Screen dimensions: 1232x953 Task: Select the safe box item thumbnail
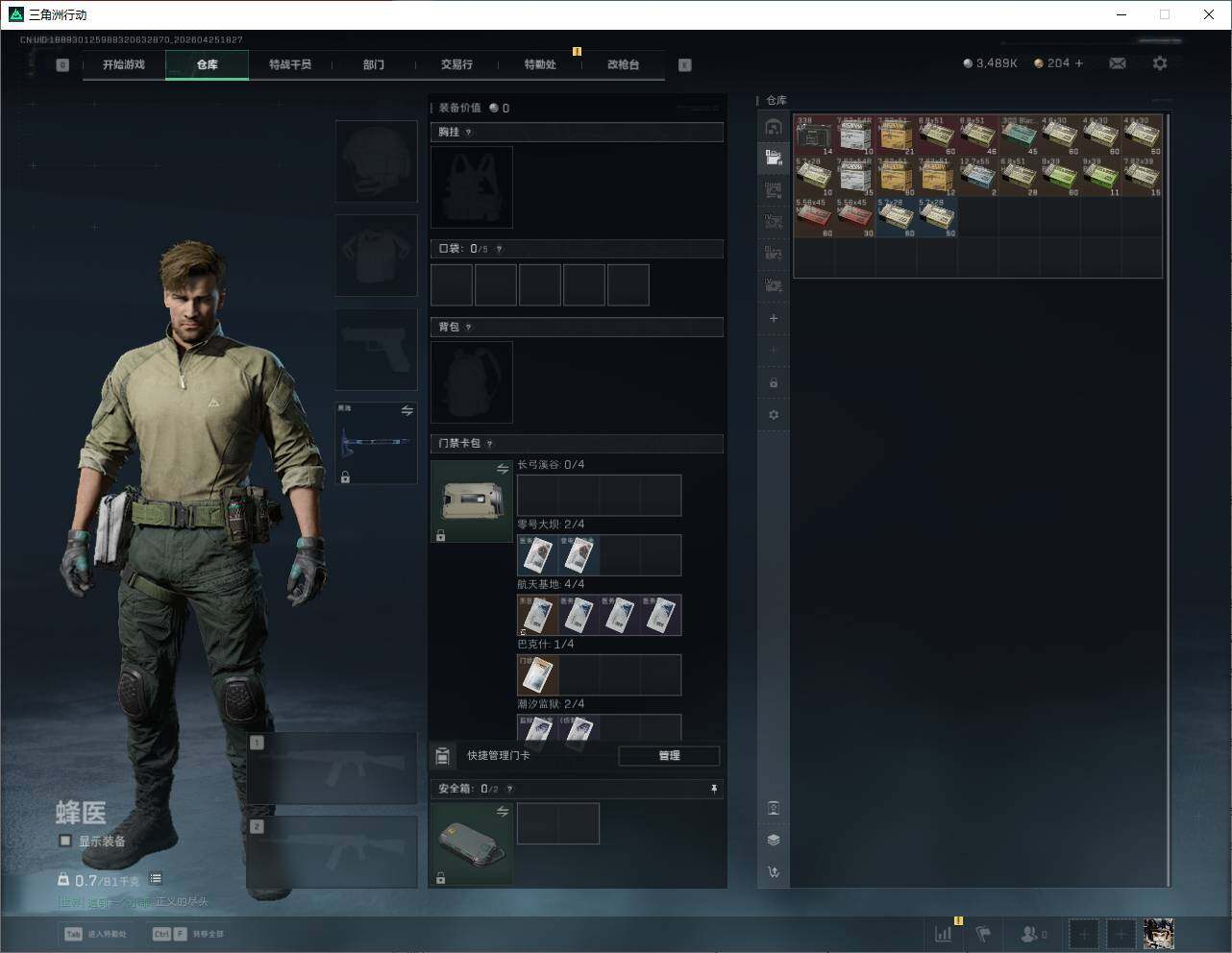472,844
